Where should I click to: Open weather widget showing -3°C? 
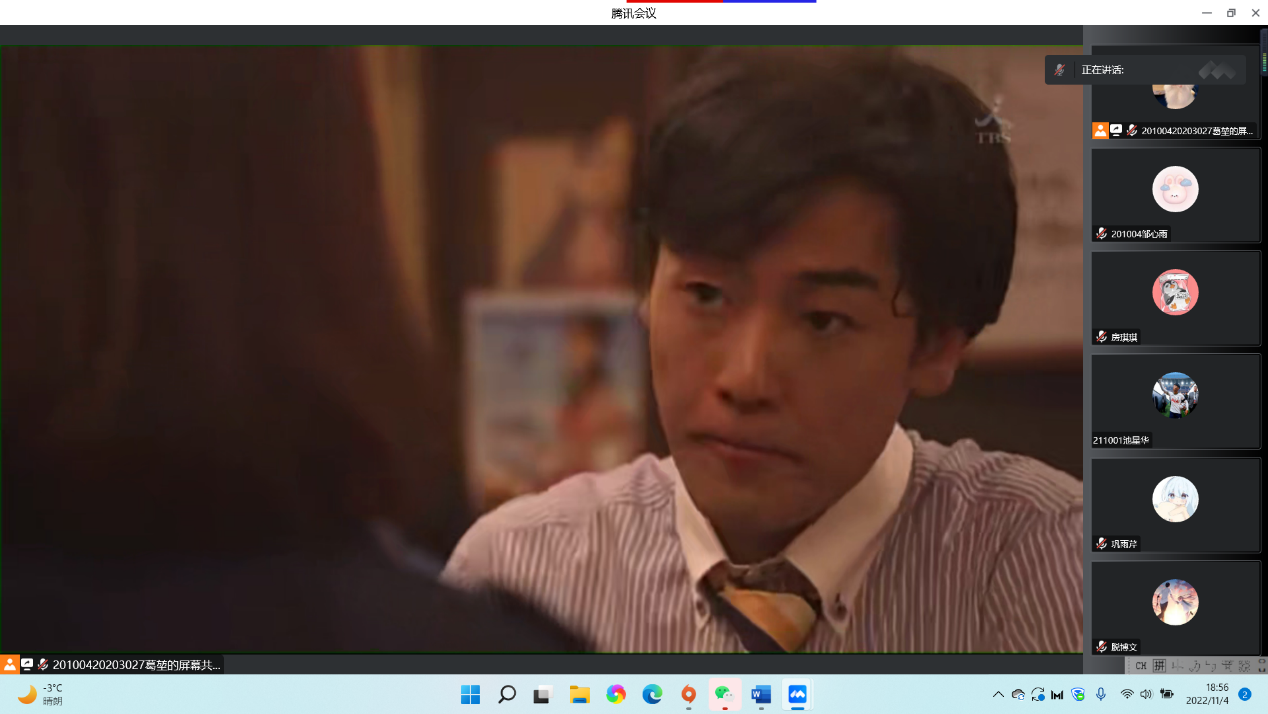(x=40, y=694)
